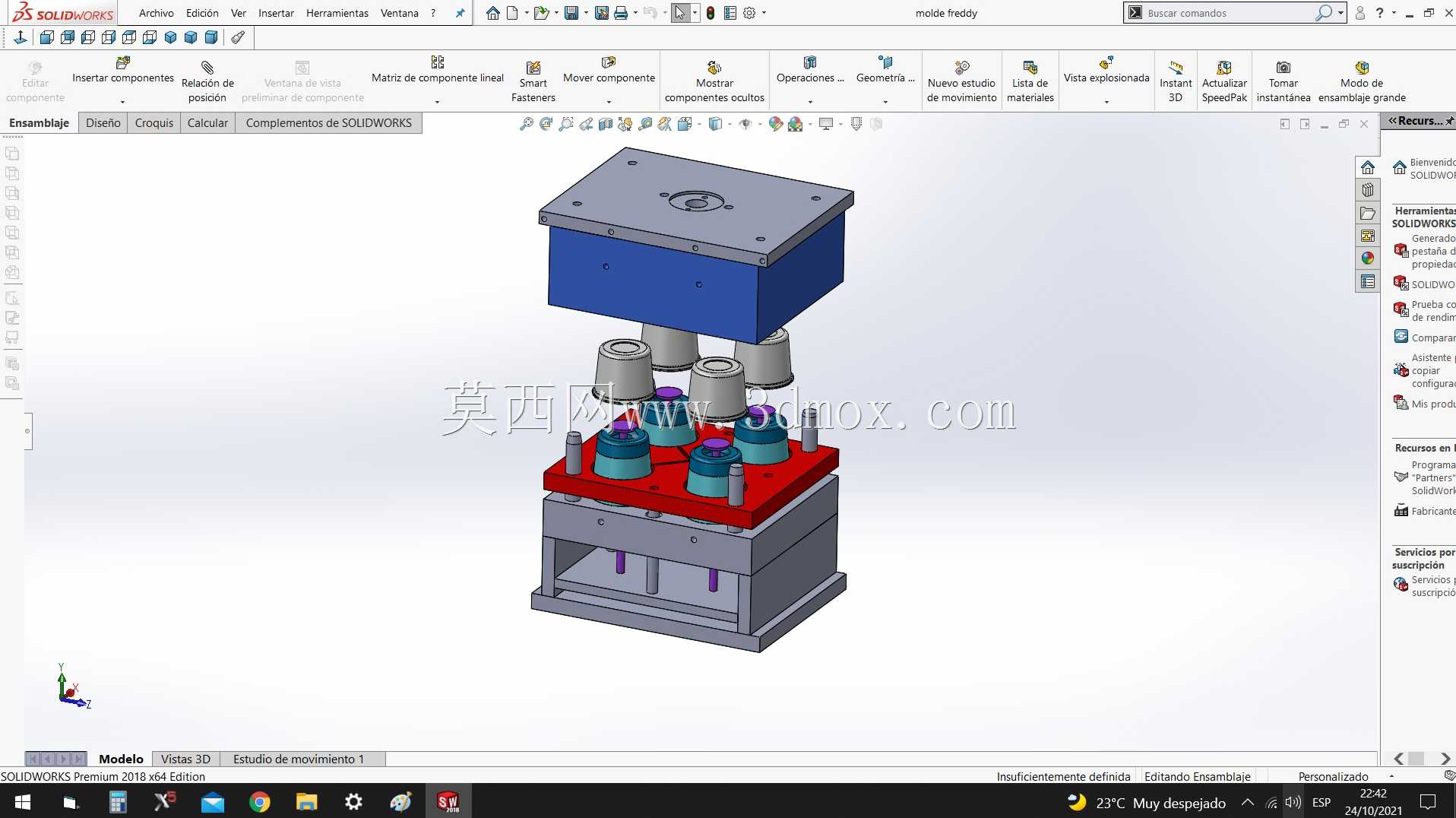Select Relación de posición mate tool

click(207, 81)
